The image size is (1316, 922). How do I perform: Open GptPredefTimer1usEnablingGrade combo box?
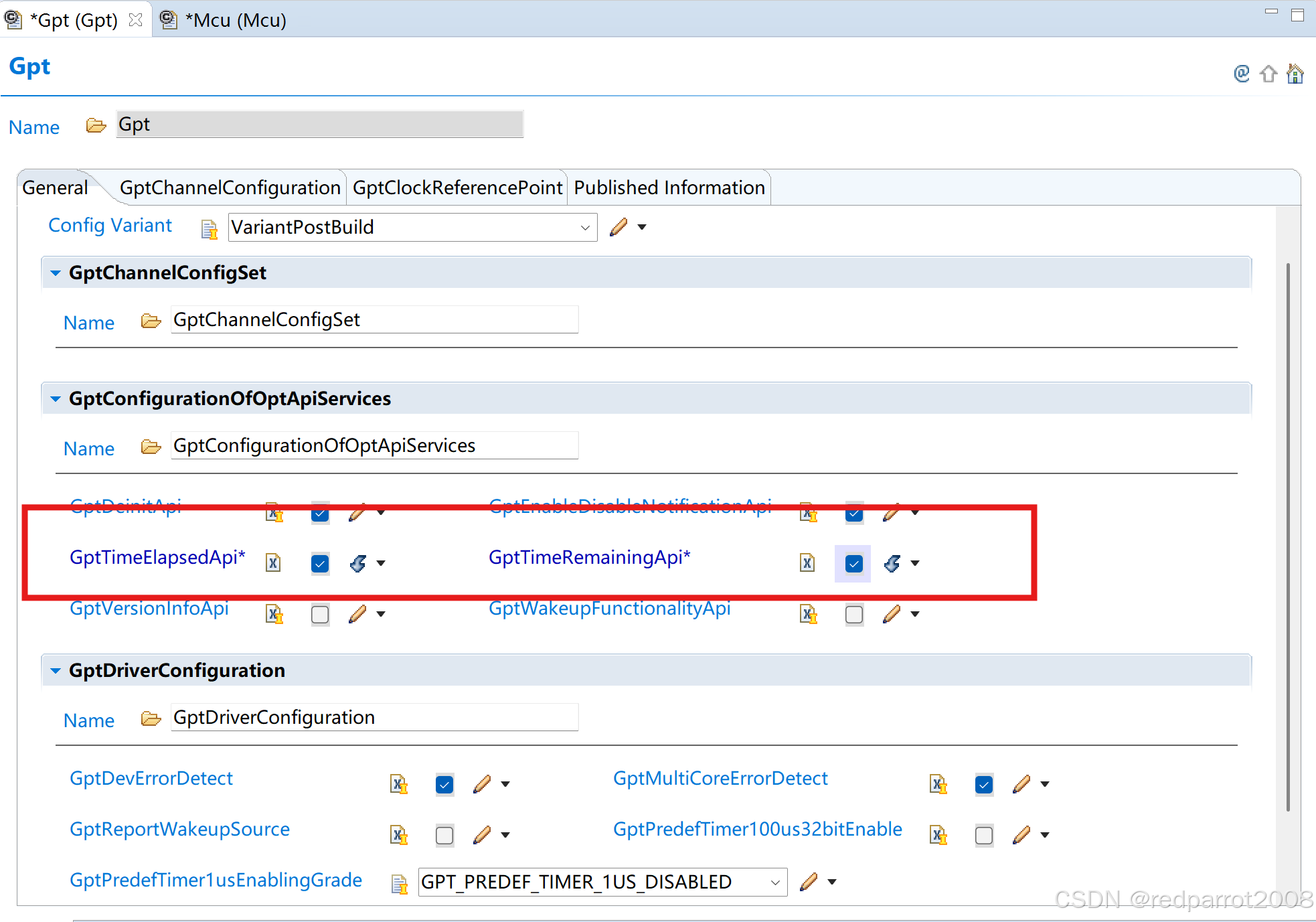point(775,882)
